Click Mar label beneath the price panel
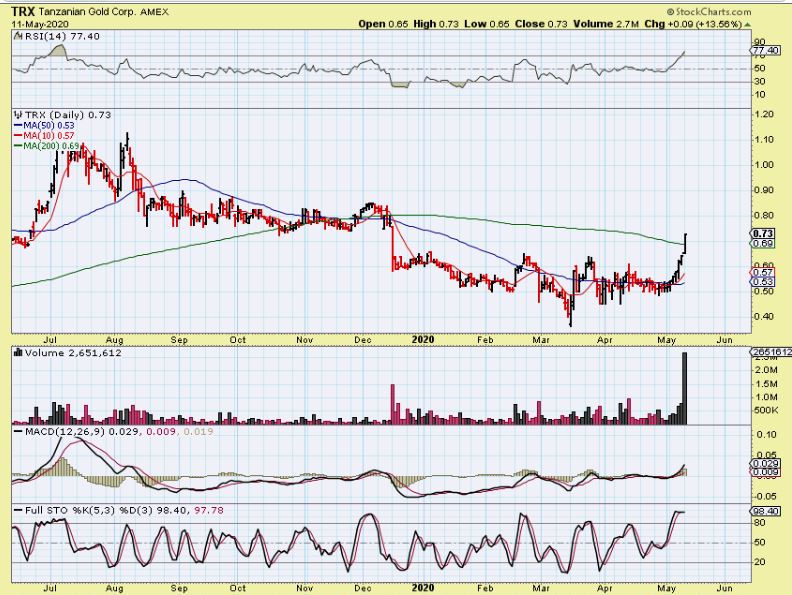 coord(540,340)
